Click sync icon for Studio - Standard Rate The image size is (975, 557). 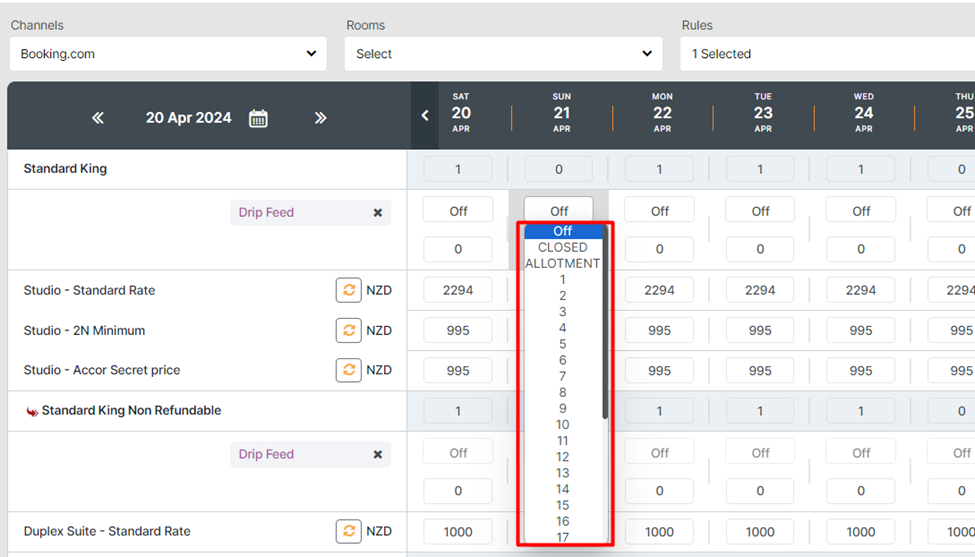click(x=348, y=290)
